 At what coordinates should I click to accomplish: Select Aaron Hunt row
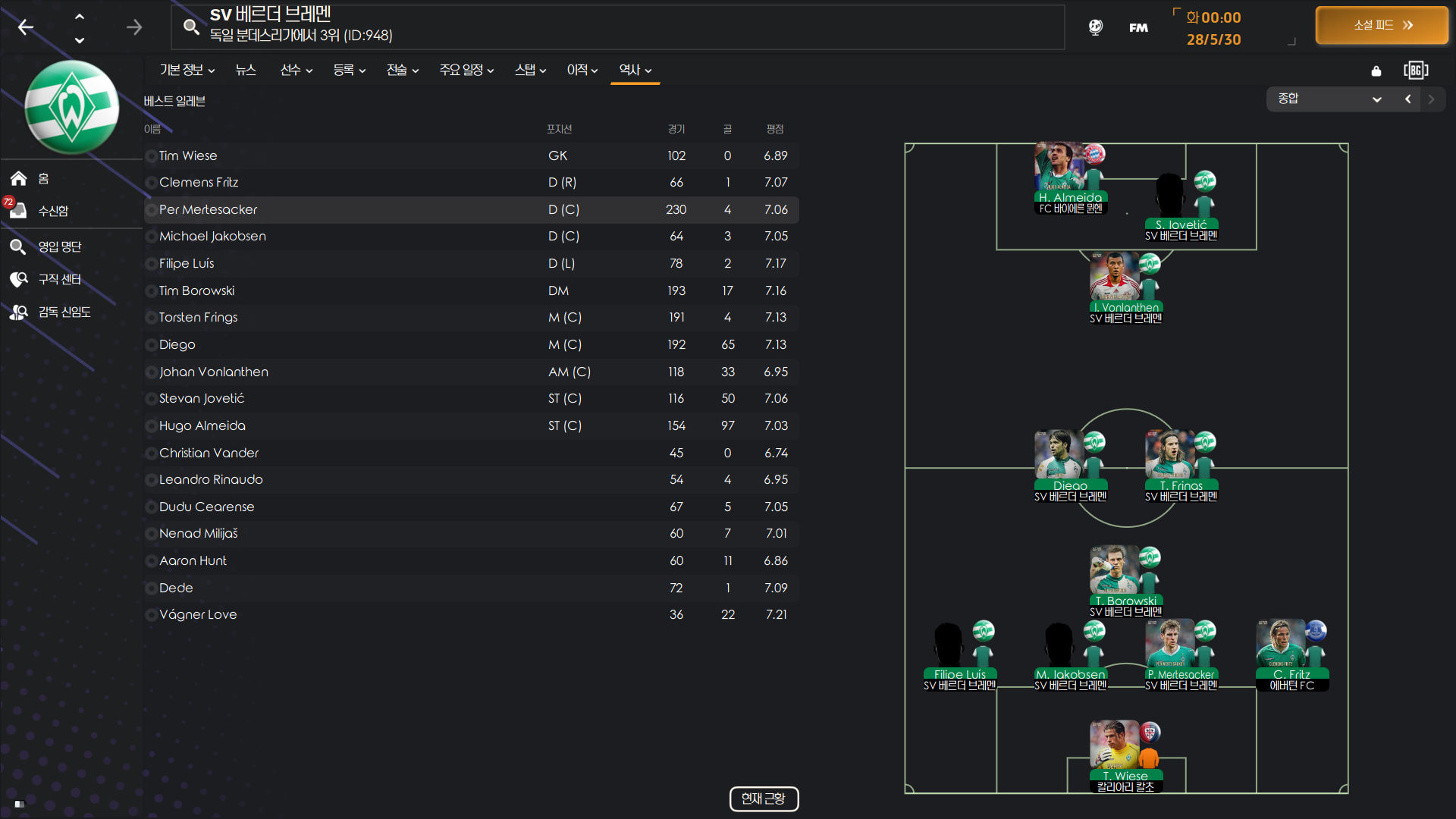[x=471, y=560]
